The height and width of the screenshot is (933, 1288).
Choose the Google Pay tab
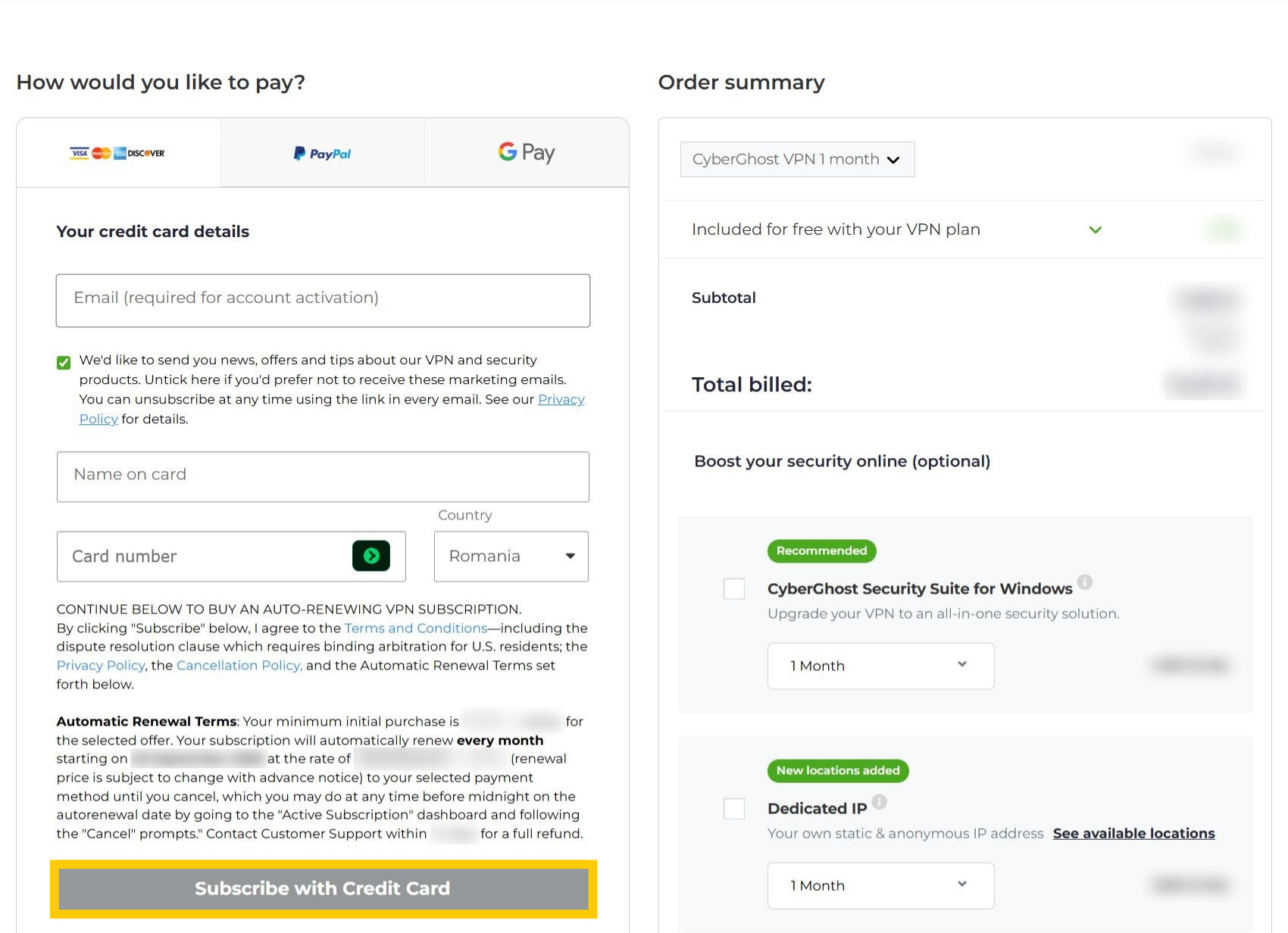(x=527, y=153)
